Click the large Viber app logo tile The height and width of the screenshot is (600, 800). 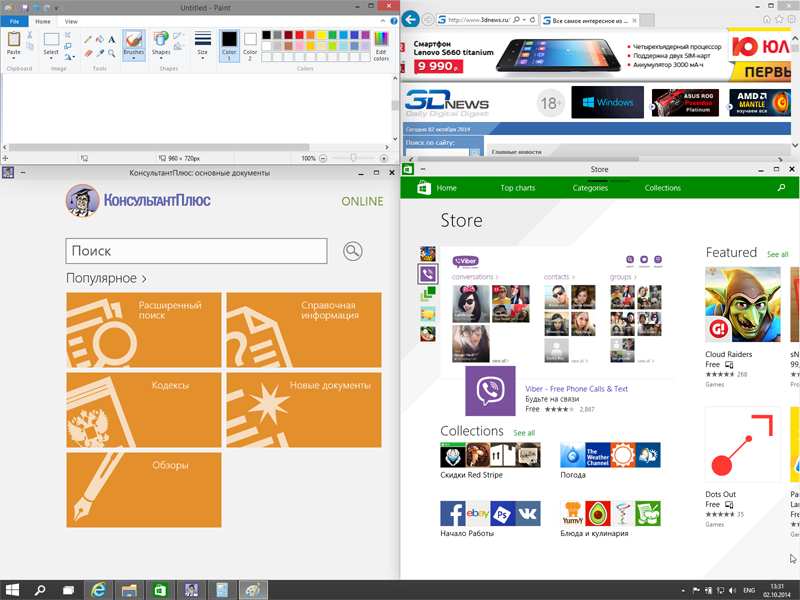click(x=490, y=391)
